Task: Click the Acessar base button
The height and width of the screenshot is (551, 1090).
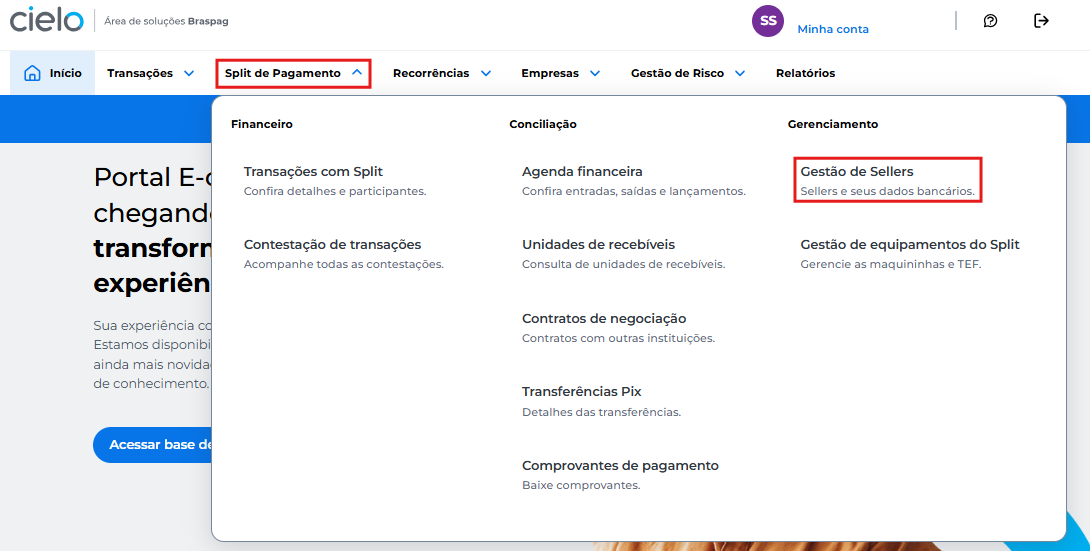Action: 153,445
